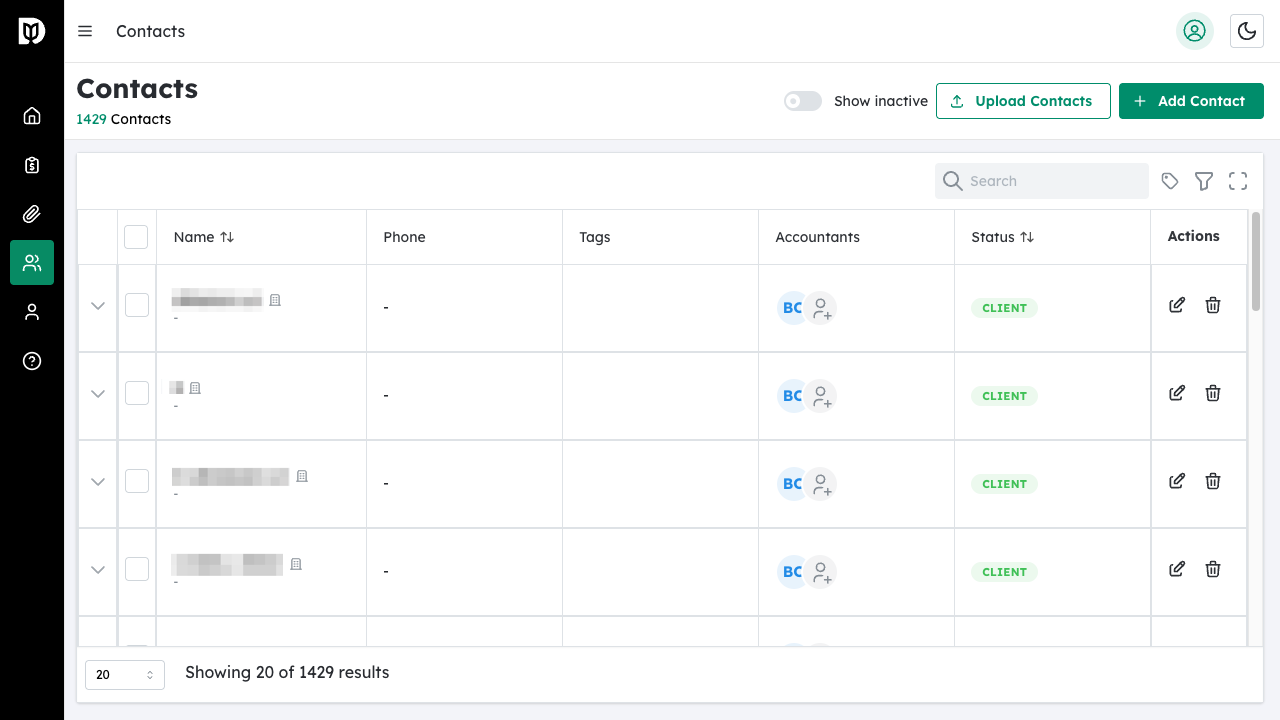Click the Upload Contacts button
The width and height of the screenshot is (1280, 720).
pos(1022,101)
